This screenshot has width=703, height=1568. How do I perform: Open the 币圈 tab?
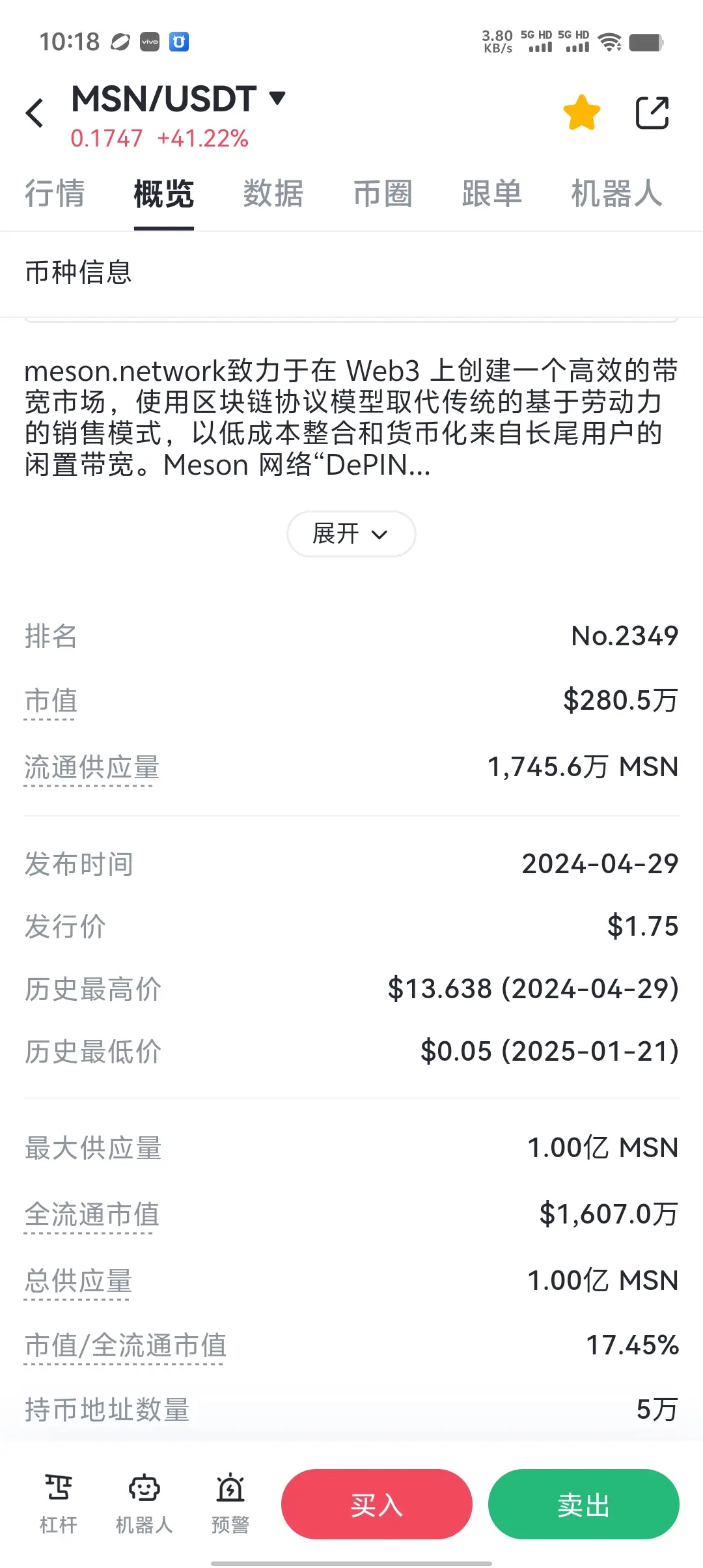click(383, 193)
